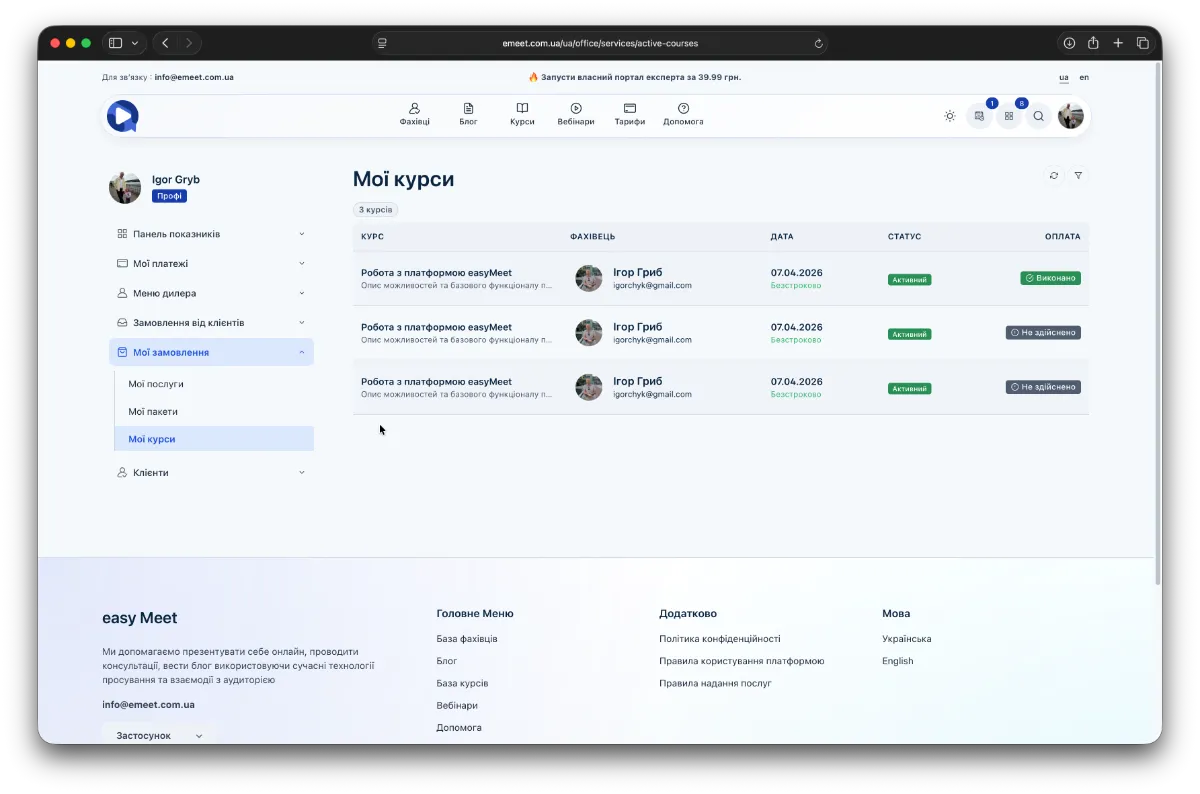Expand the Панель показників sidebar section

(211, 234)
